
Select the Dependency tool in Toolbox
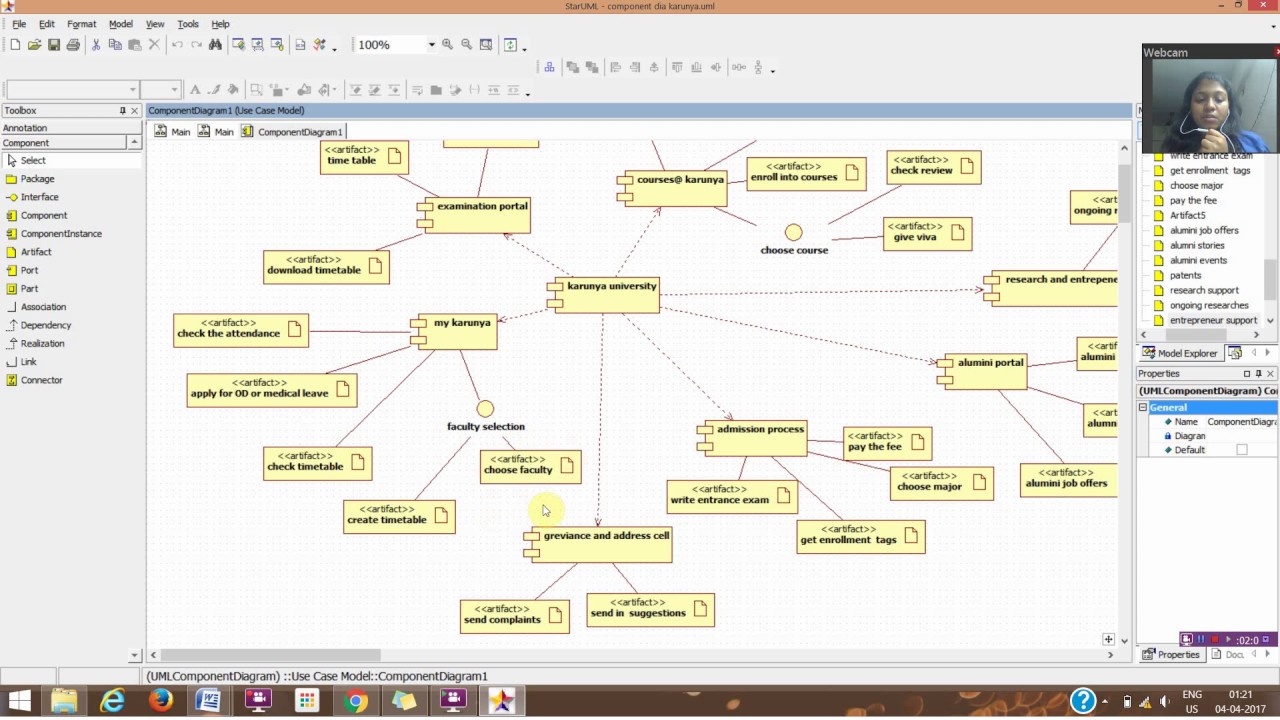45,325
